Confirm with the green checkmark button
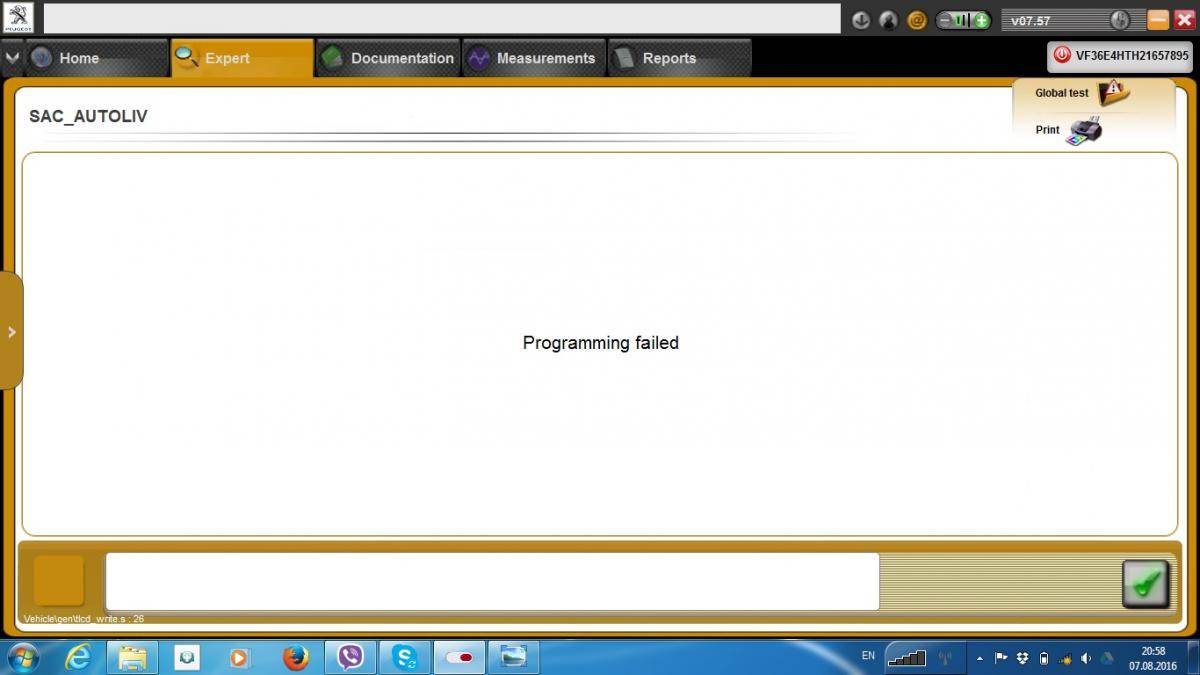The image size is (1200, 675). coord(1146,582)
